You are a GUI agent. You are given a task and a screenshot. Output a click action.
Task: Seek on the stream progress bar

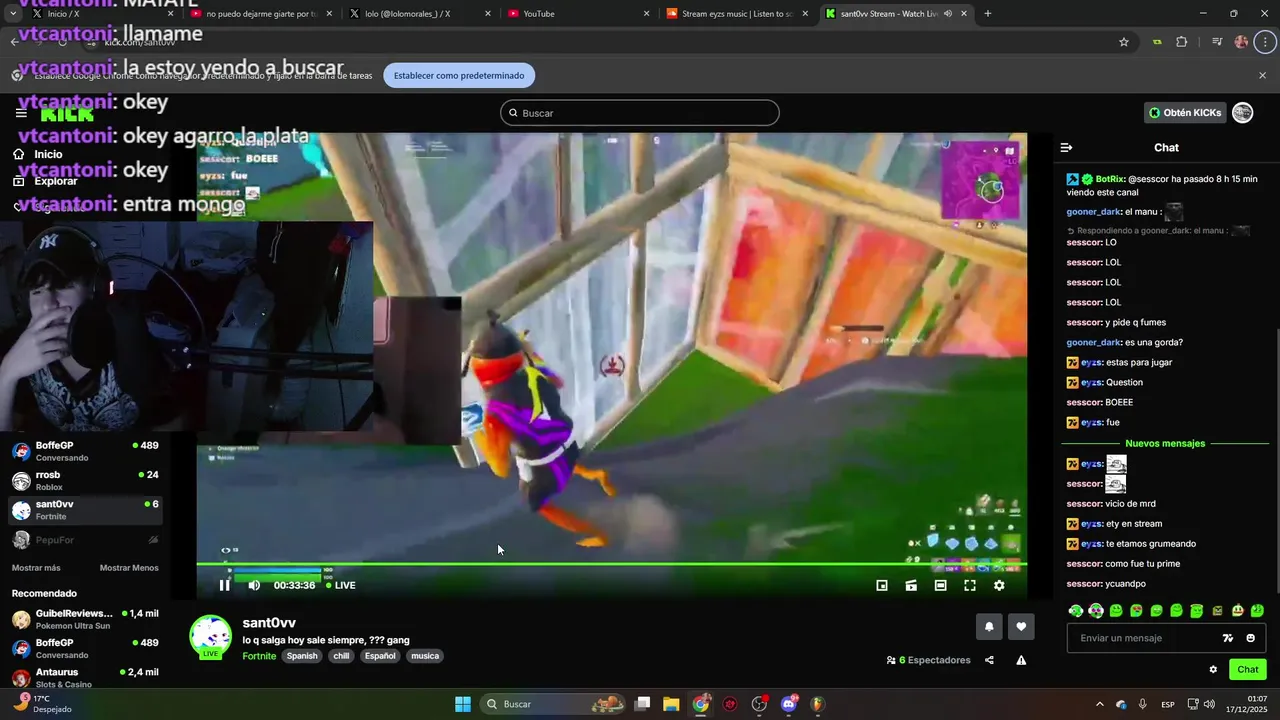click(611, 564)
